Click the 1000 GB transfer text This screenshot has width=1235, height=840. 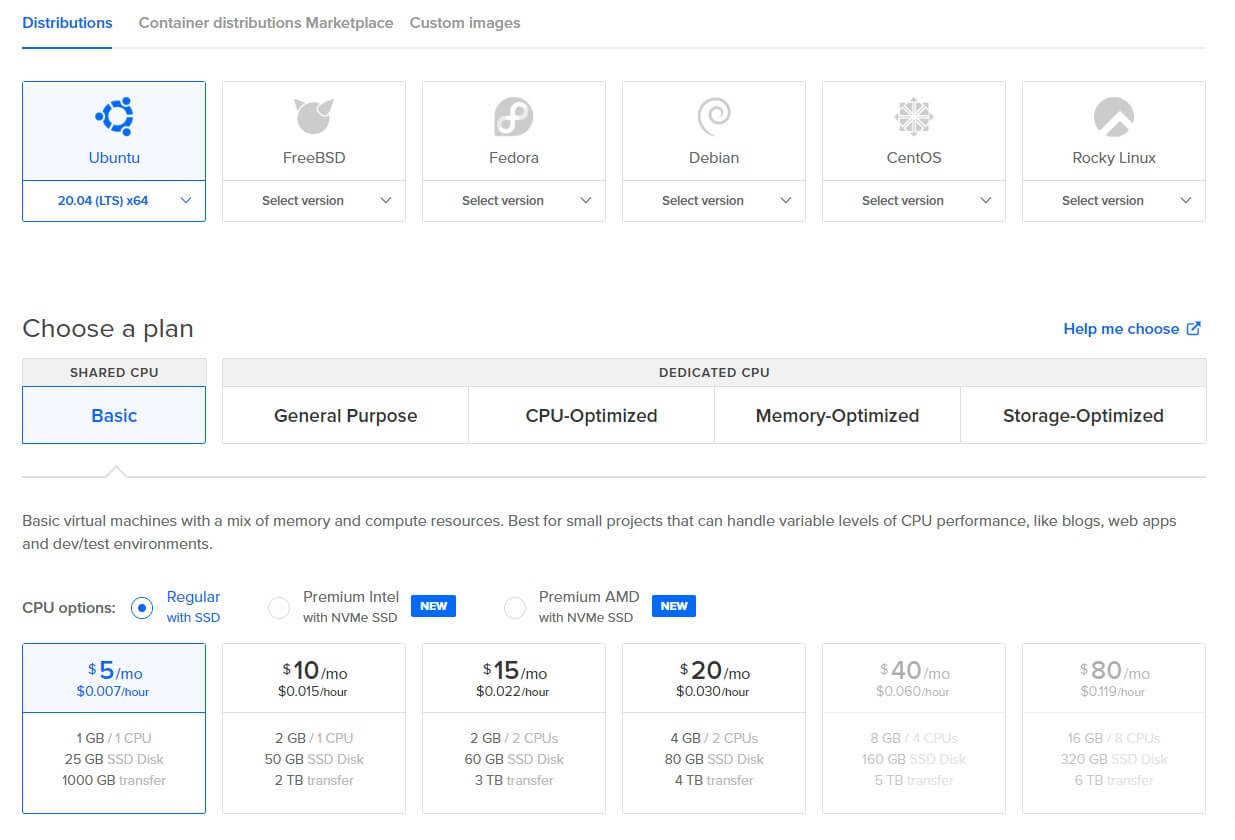[114, 780]
